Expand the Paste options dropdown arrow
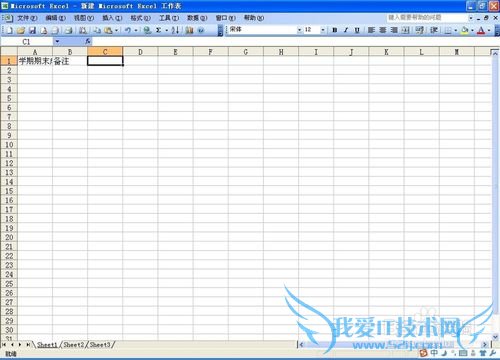Screen dimensions: 500x360 (116, 30)
